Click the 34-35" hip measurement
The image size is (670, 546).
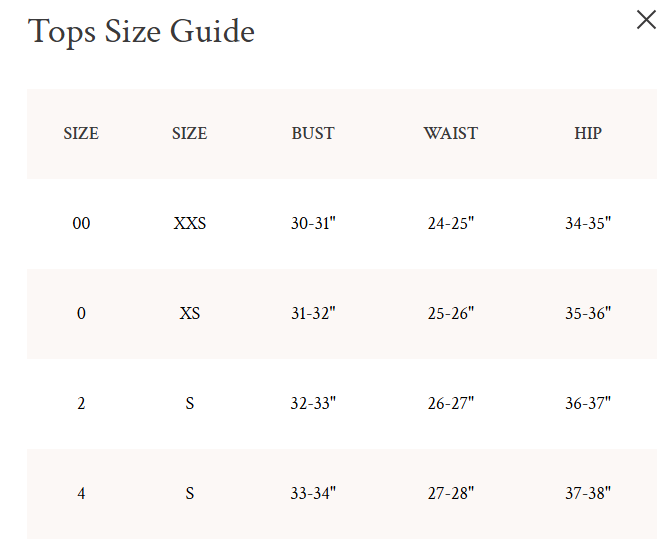pyautogui.click(x=588, y=224)
